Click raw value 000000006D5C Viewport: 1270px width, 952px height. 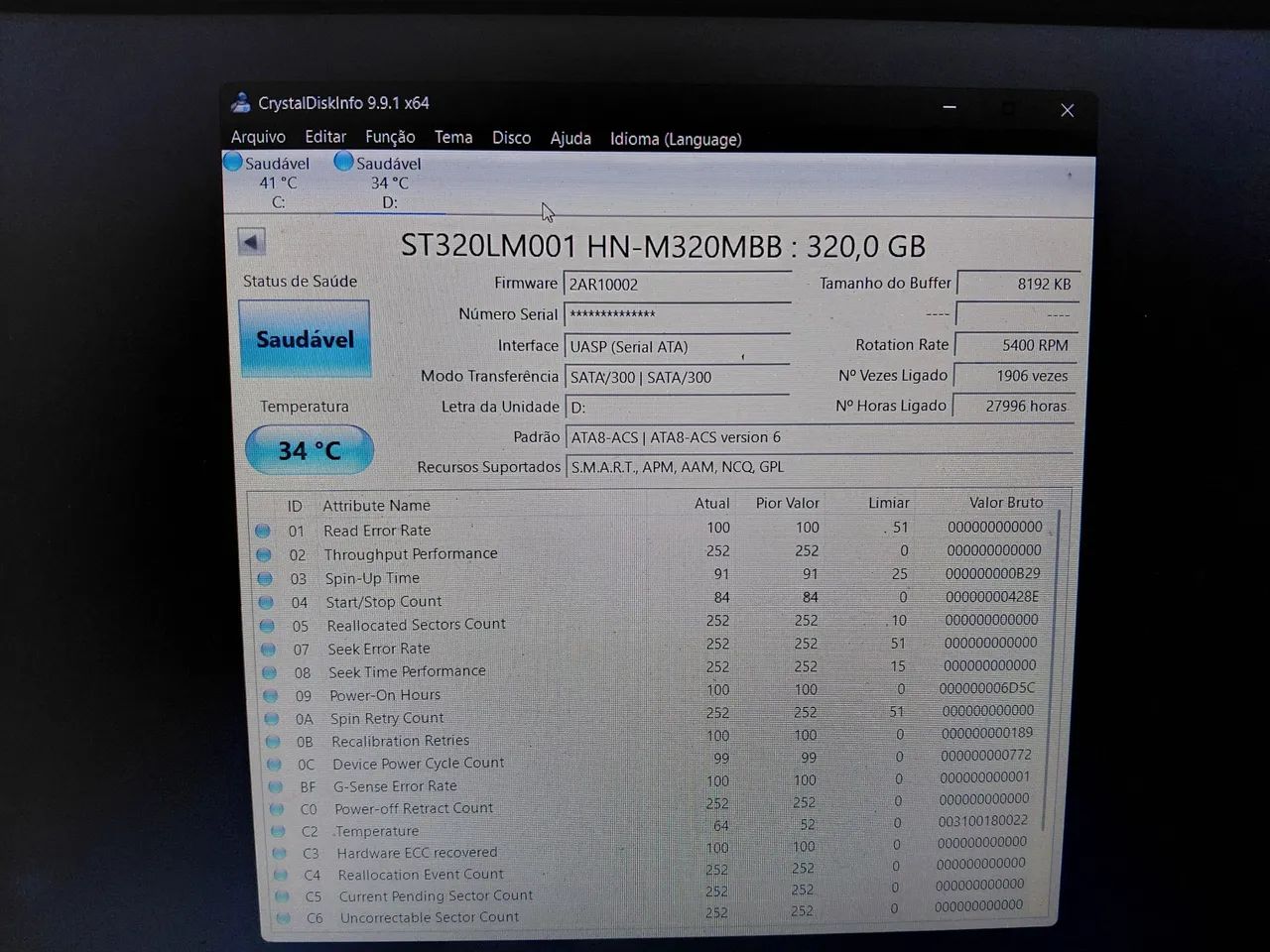pos(987,688)
